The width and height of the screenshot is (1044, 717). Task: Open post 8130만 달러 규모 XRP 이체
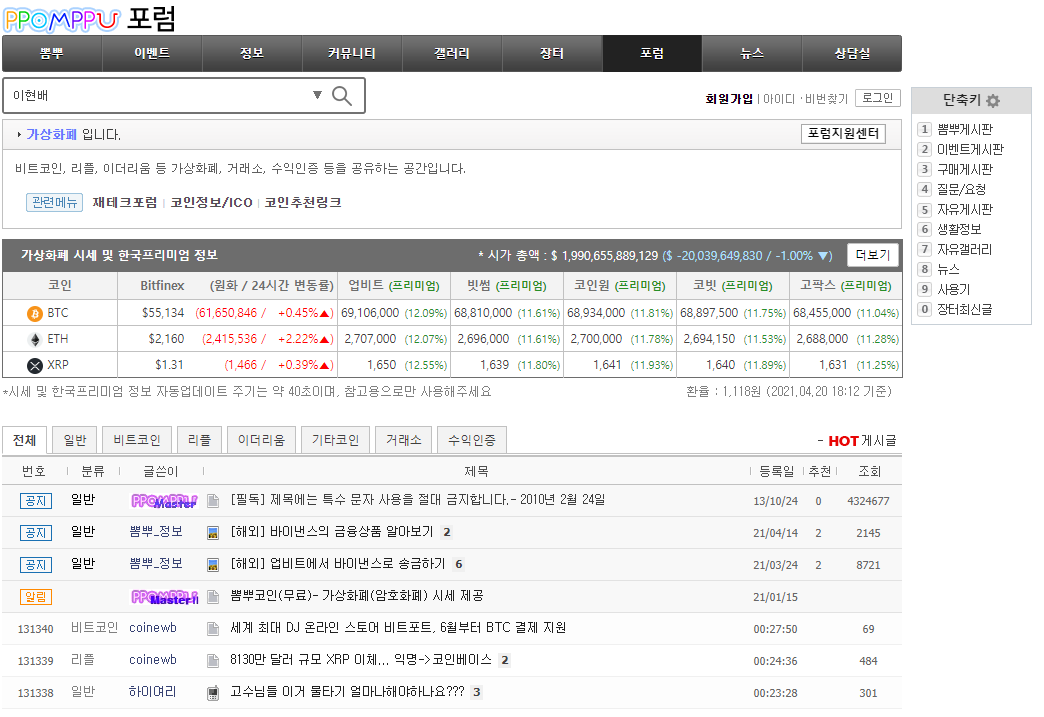[361, 660]
